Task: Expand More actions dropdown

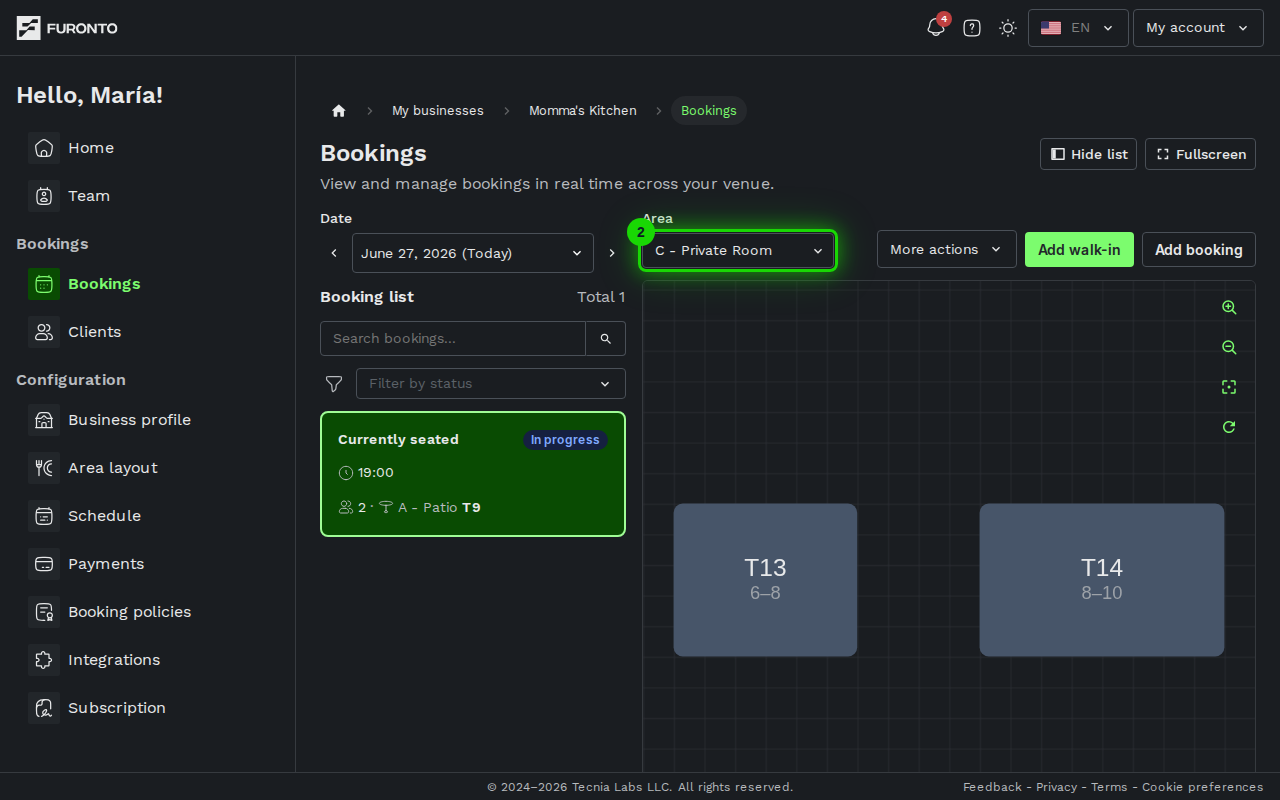Action: tap(947, 249)
